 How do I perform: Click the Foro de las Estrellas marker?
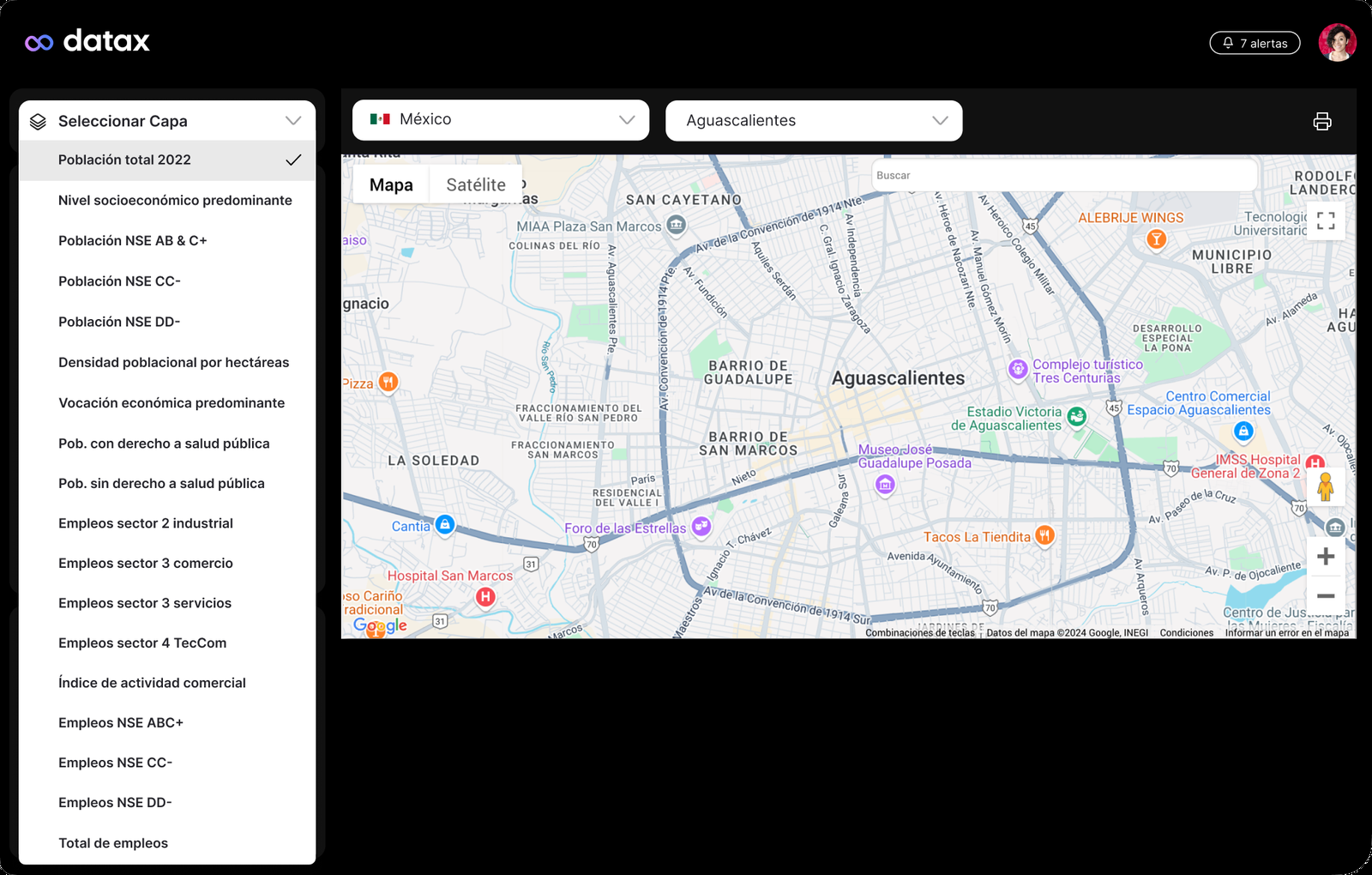[x=701, y=527]
